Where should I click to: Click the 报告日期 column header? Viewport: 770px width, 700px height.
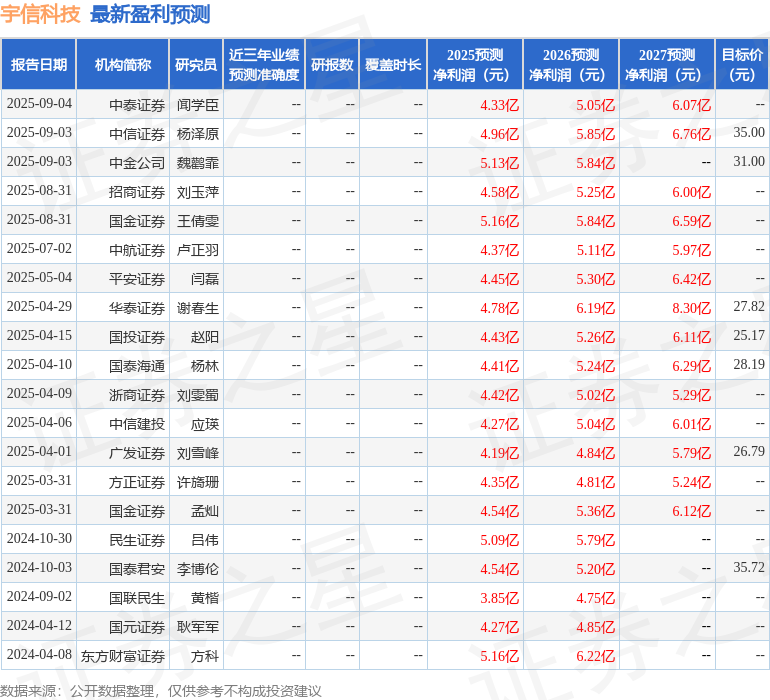(x=39, y=64)
